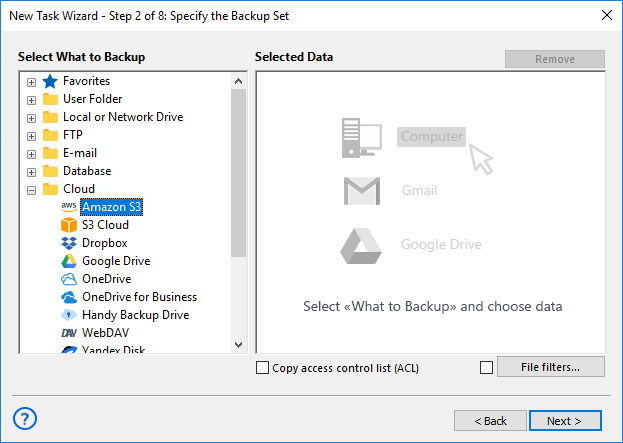Viewport: 623px width, 443px height.
Task: Click the WebDAV DAV icon
Action: pos(69,333)
